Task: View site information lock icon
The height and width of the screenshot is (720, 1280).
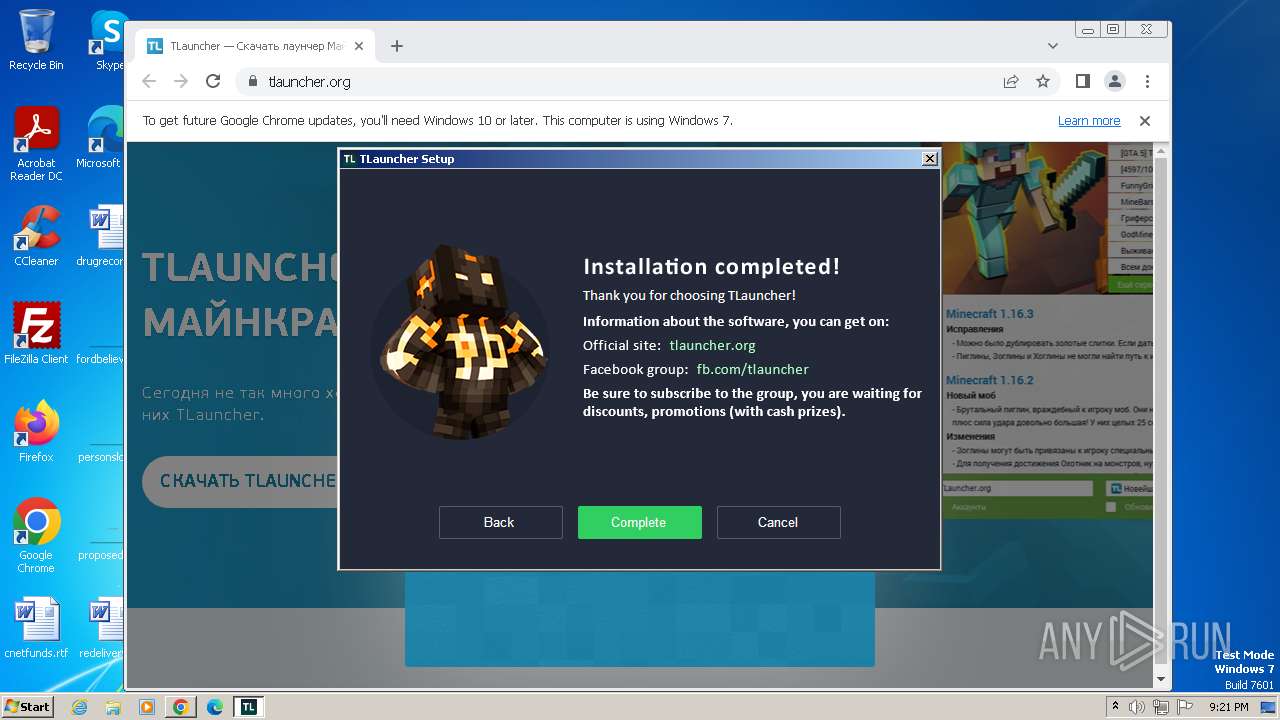Action: point(252,82)
